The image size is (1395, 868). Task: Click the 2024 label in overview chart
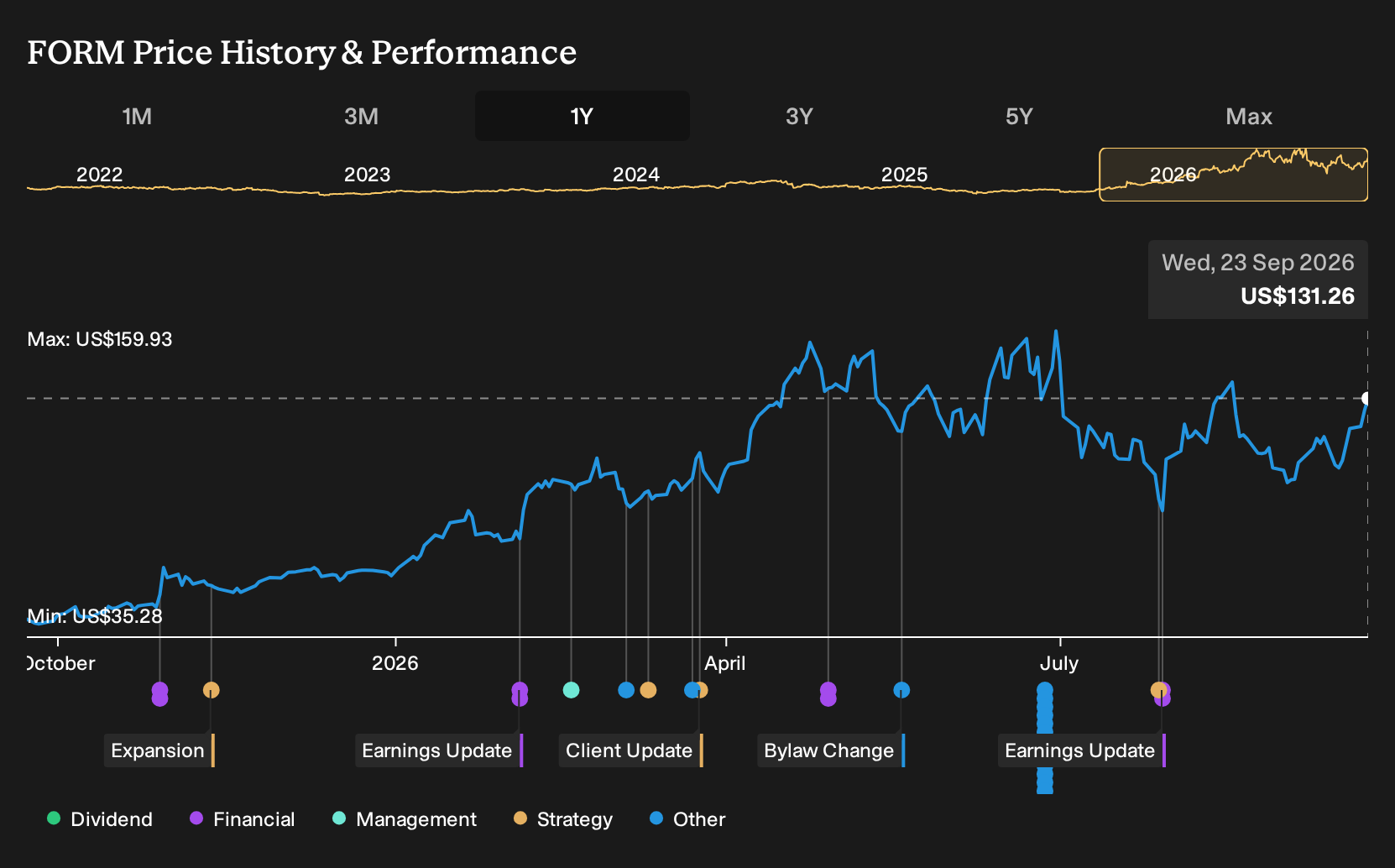click(x=635, y=175)
